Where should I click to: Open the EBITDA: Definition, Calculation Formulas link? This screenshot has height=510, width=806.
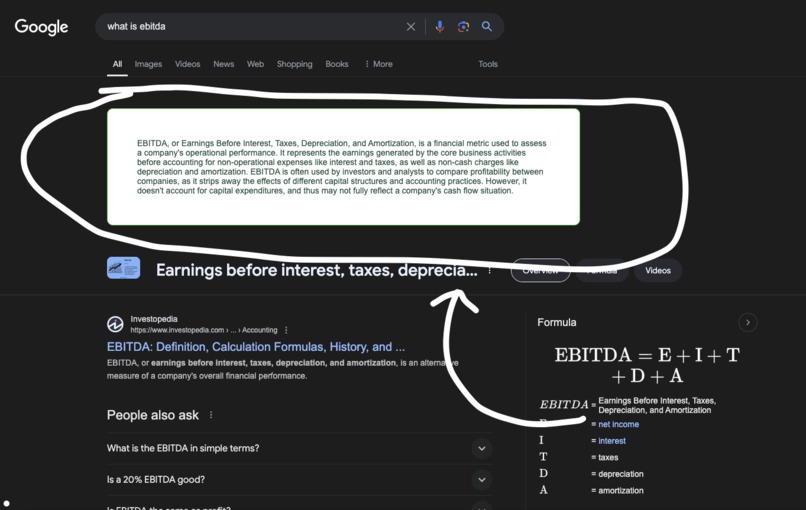click(x=256, y=347)
